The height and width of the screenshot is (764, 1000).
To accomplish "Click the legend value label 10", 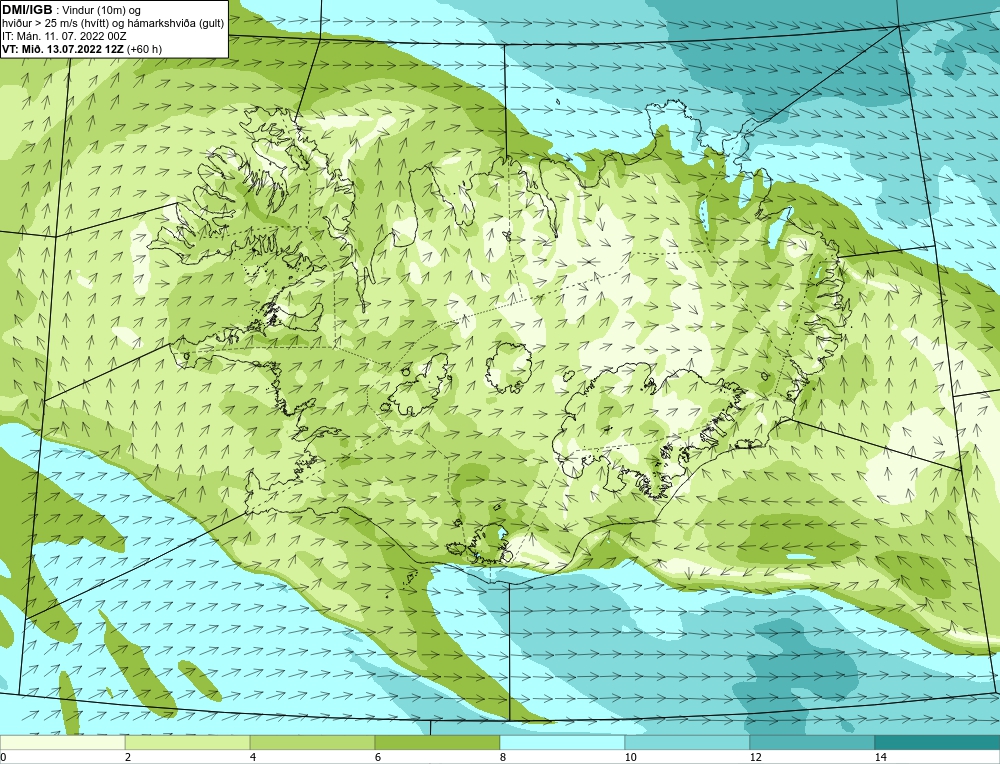I will pyautogui.click(x=631, y=757).
